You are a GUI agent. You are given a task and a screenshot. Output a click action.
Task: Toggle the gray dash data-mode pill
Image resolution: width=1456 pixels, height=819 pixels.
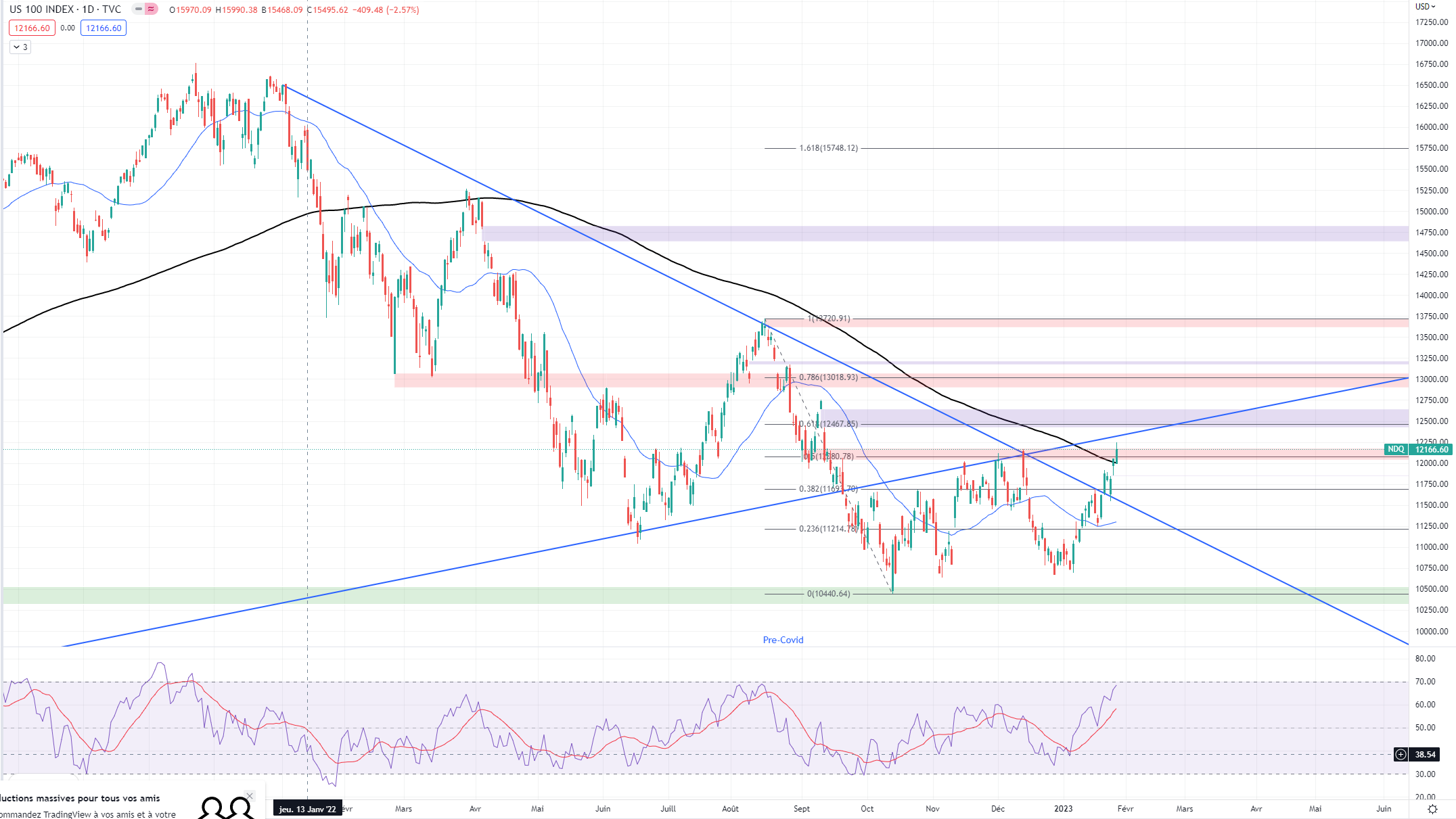139,9
